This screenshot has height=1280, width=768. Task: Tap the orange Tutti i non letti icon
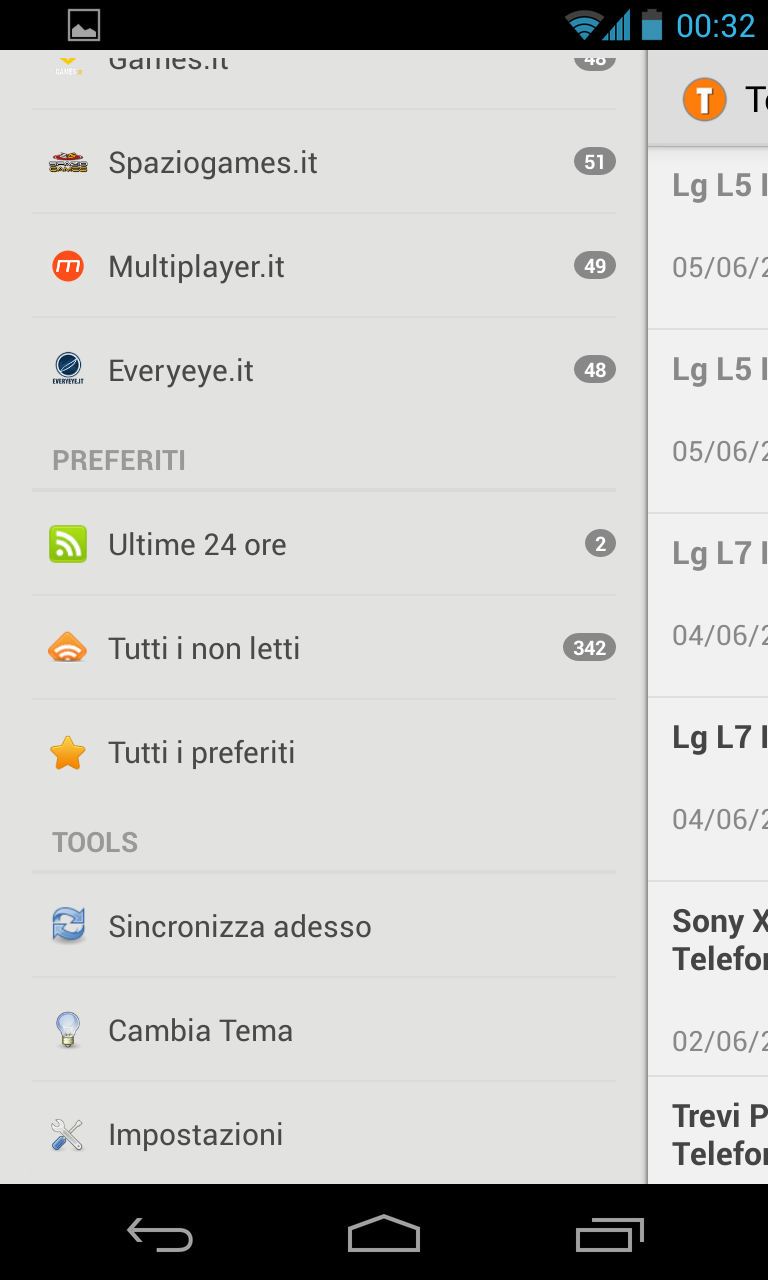(x=68, y=648)
